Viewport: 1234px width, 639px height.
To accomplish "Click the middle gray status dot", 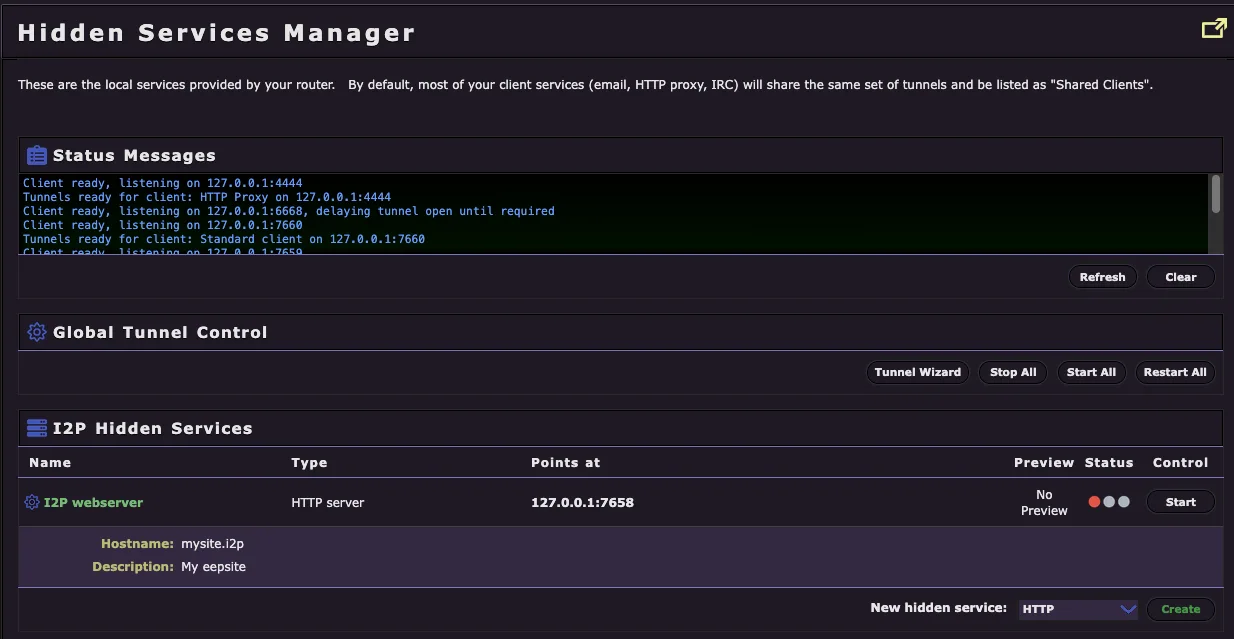I will point(1108,501).
